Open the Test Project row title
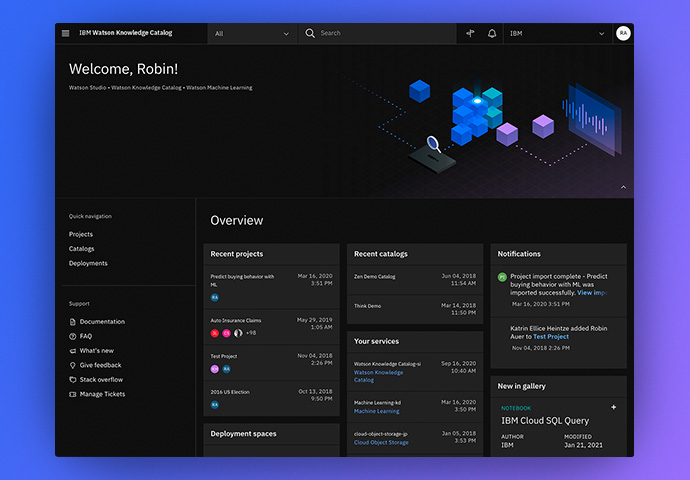Image resolution: width=690 pixels, height=480 pixels. coord(224,356)
